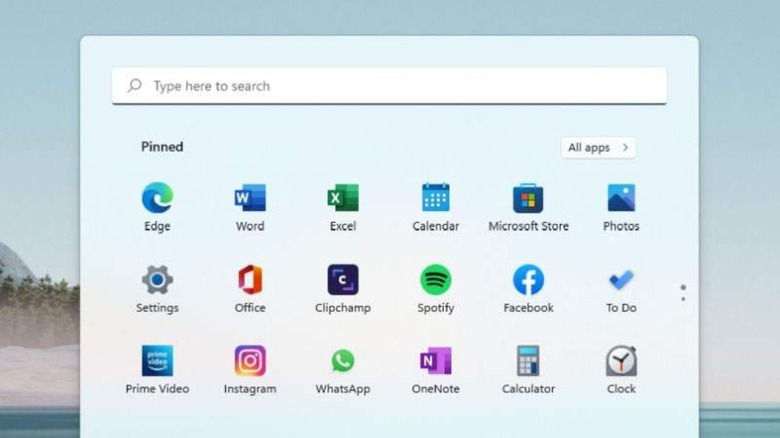The width and height of the screenshot is (780, 438).
Task: Open the To Do checkmark icon
Action: click(621, 280)
